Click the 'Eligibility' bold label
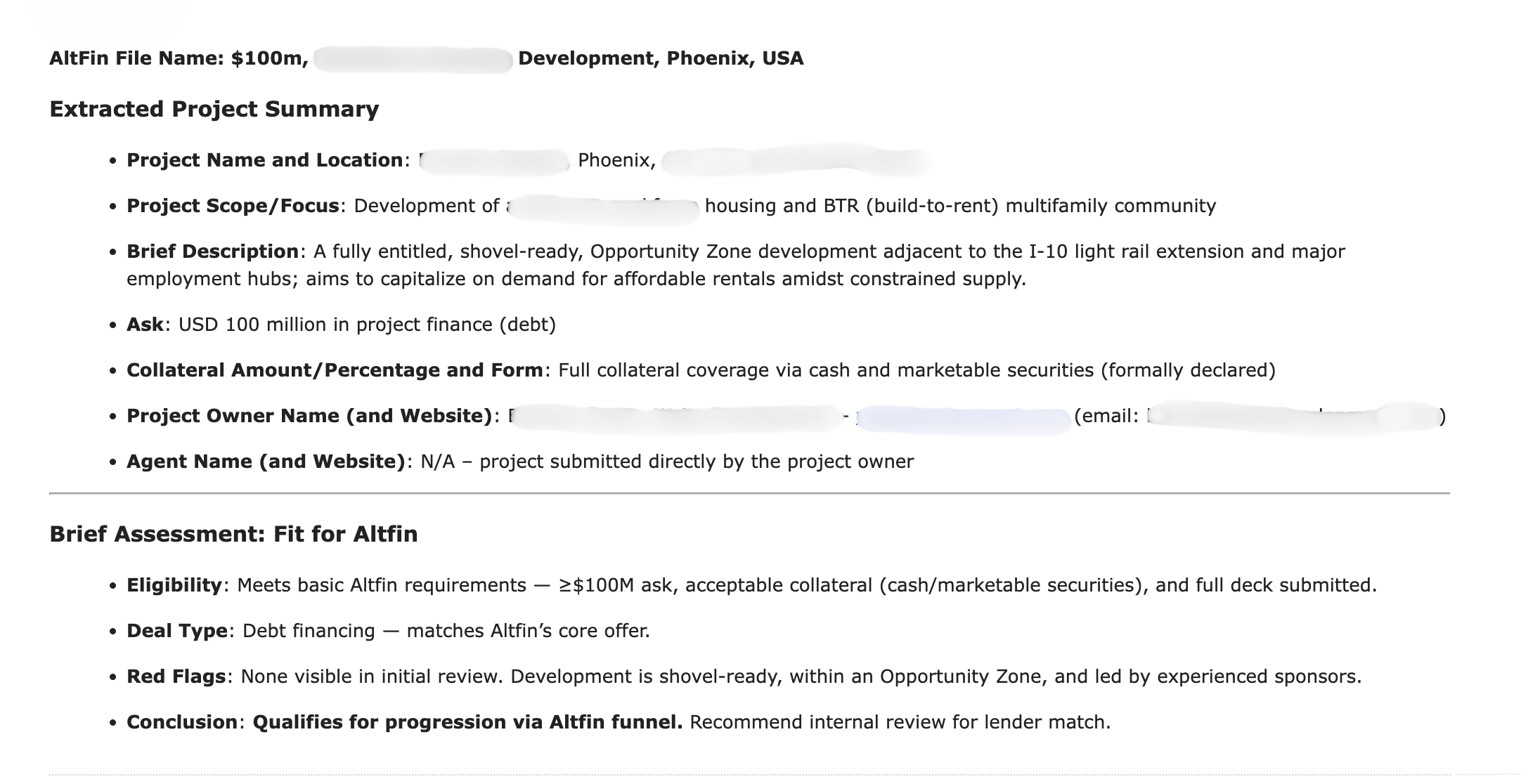1521x784 pixels. tap(174, 585)
